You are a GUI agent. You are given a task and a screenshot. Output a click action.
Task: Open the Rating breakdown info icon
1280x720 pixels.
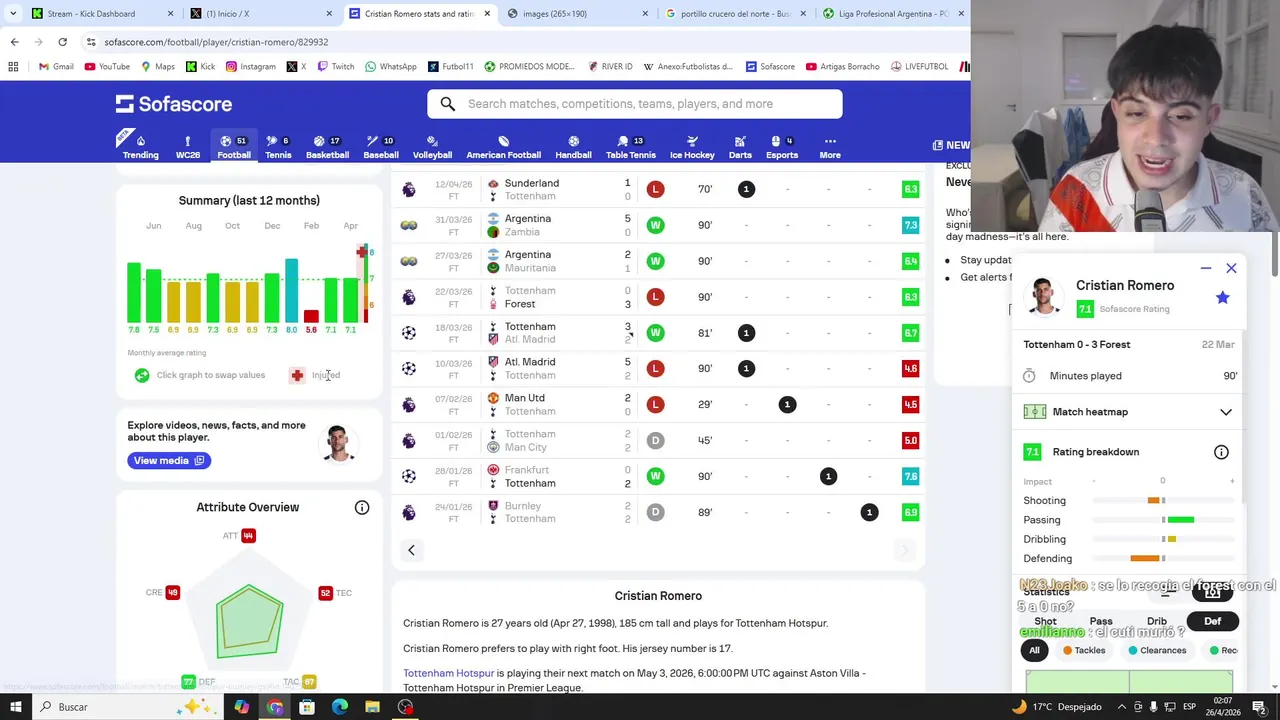(1221, 452)
